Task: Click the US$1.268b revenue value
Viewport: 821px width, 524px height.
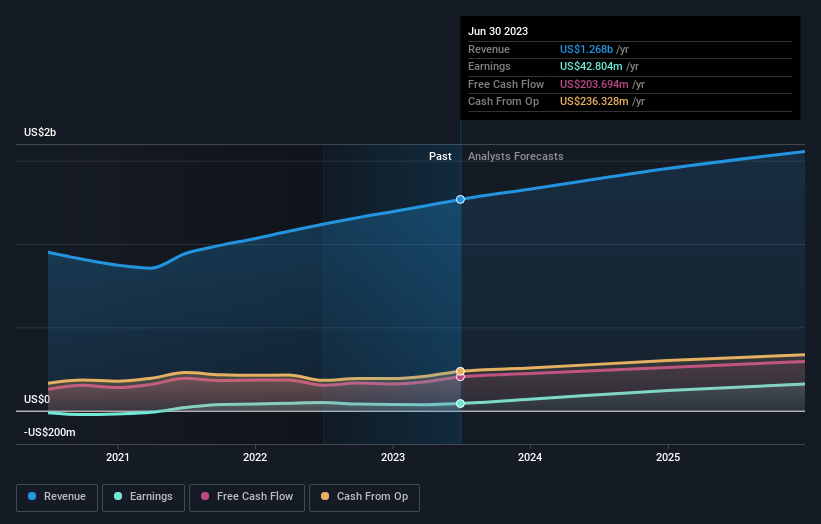Action: [x=586, y=49]
